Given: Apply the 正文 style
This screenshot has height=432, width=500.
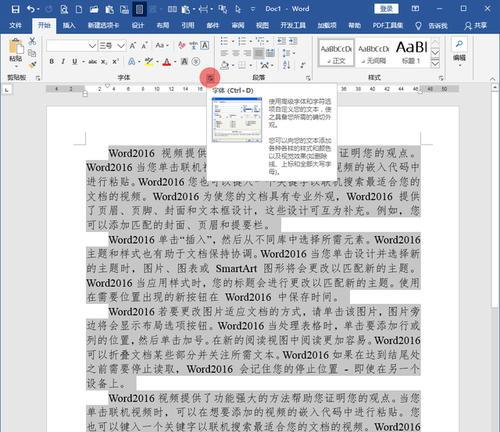Looking at the screenshot, I should pos(336,52).
